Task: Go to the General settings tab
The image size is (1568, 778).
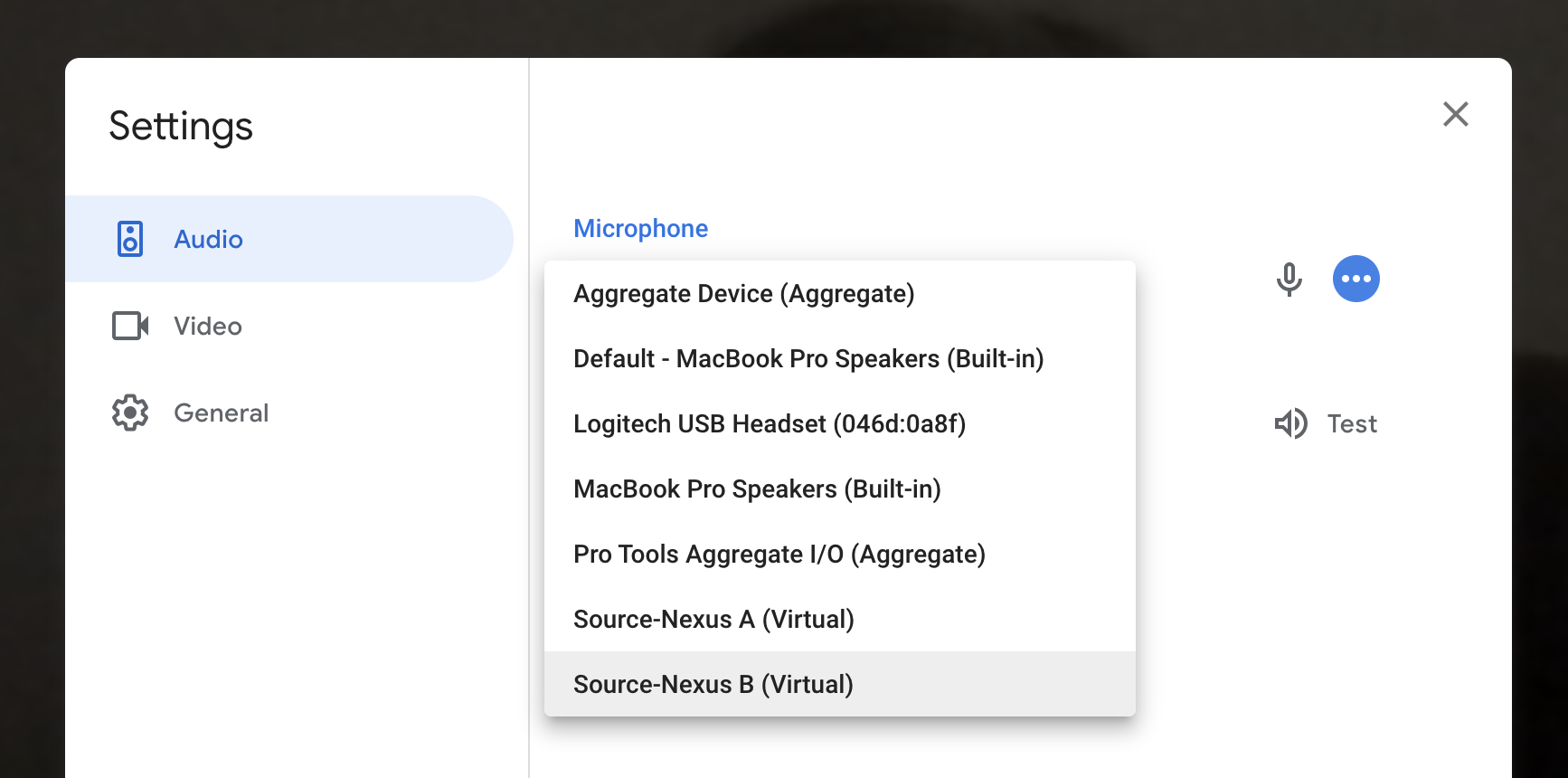Action: click(x=221, y=413)
